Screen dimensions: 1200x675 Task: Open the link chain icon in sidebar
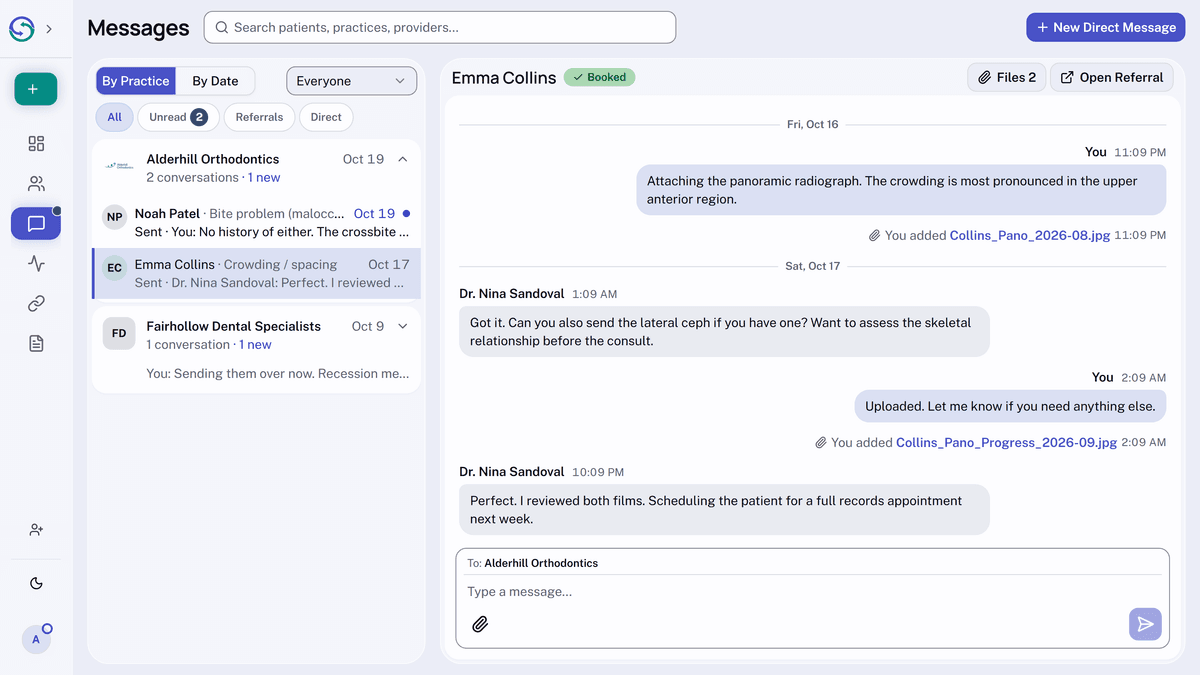(x=36, y=304)
